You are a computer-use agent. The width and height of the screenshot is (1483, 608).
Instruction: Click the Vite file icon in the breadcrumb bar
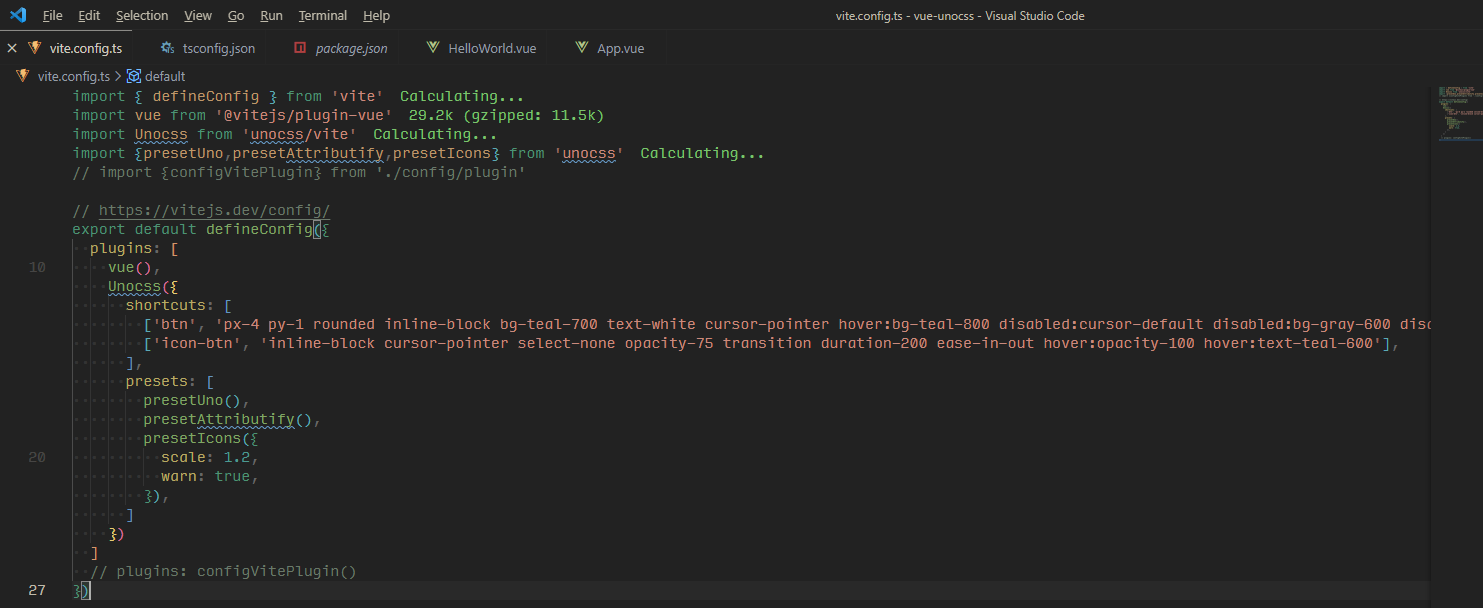[22, 75]
